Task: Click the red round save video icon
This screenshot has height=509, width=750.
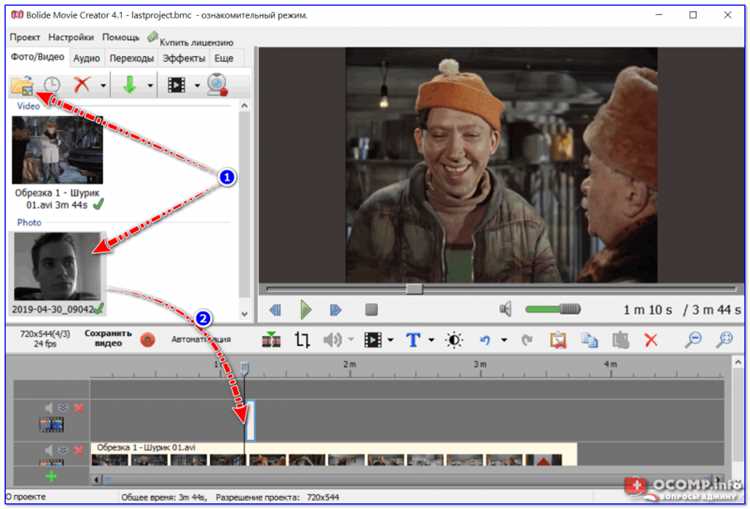Action: coord(148,340)
